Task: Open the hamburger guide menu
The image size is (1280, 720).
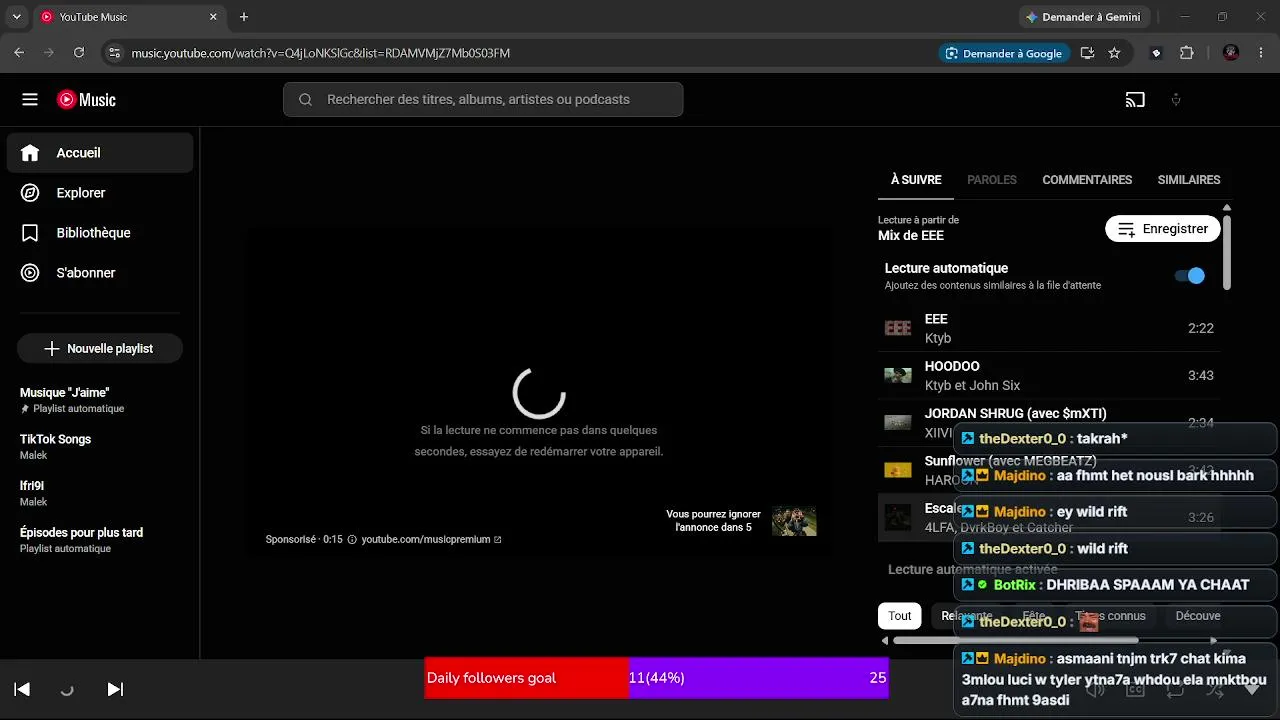Action: coord(30,100)
